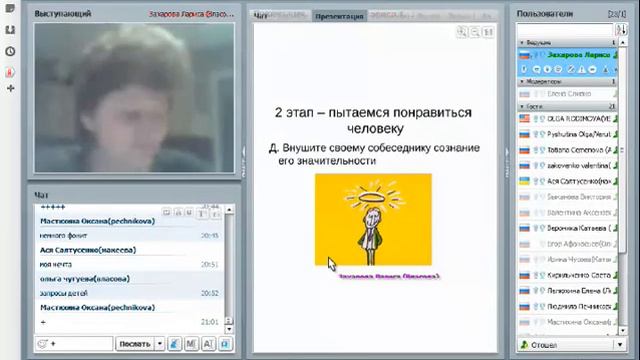
Task: Open the Отошел status dropdown
Action: [x=571, y=345]
